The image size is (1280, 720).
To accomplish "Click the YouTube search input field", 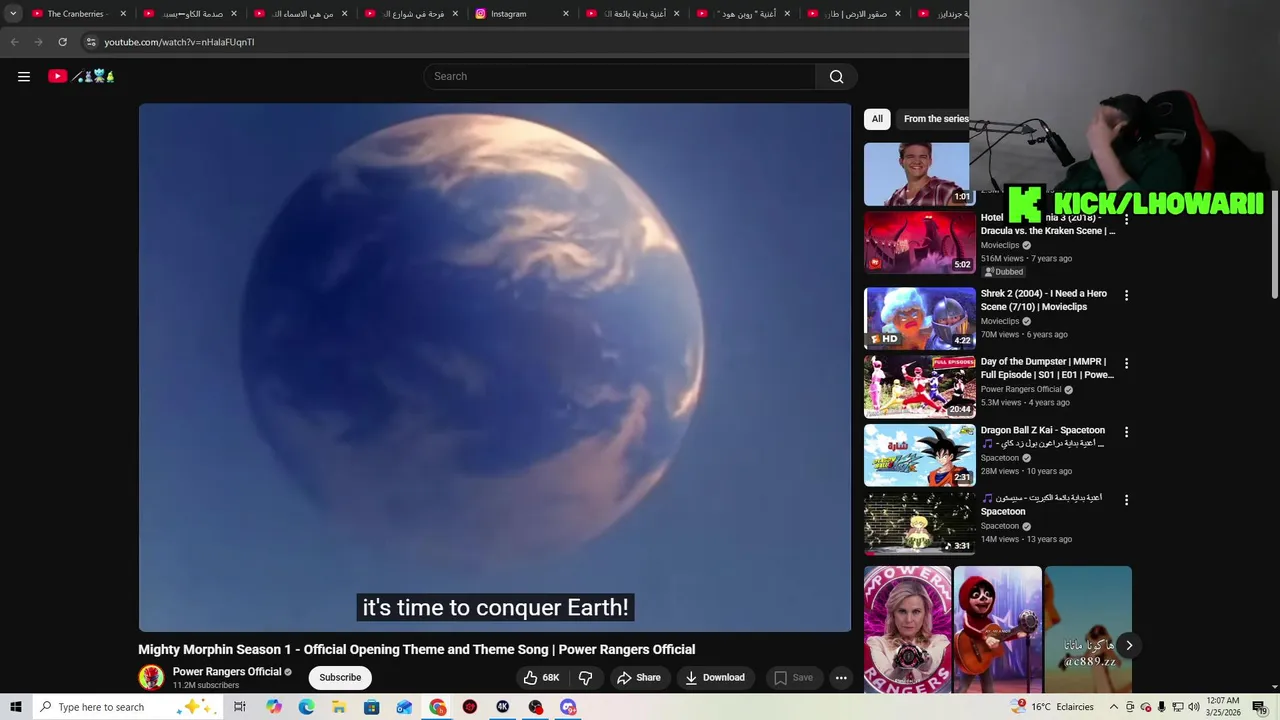I will coord(620,76).
